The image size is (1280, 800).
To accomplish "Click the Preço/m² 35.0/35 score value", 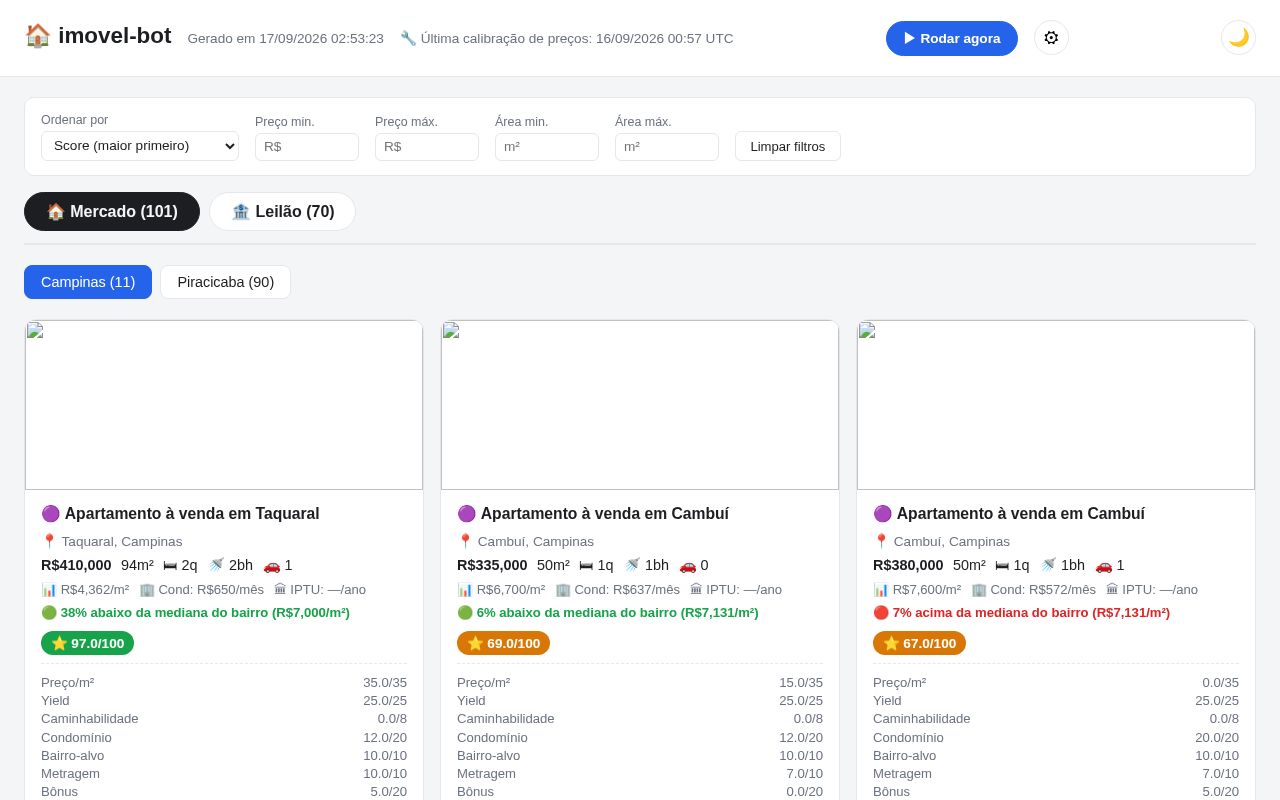I will (x=385, y=683).
